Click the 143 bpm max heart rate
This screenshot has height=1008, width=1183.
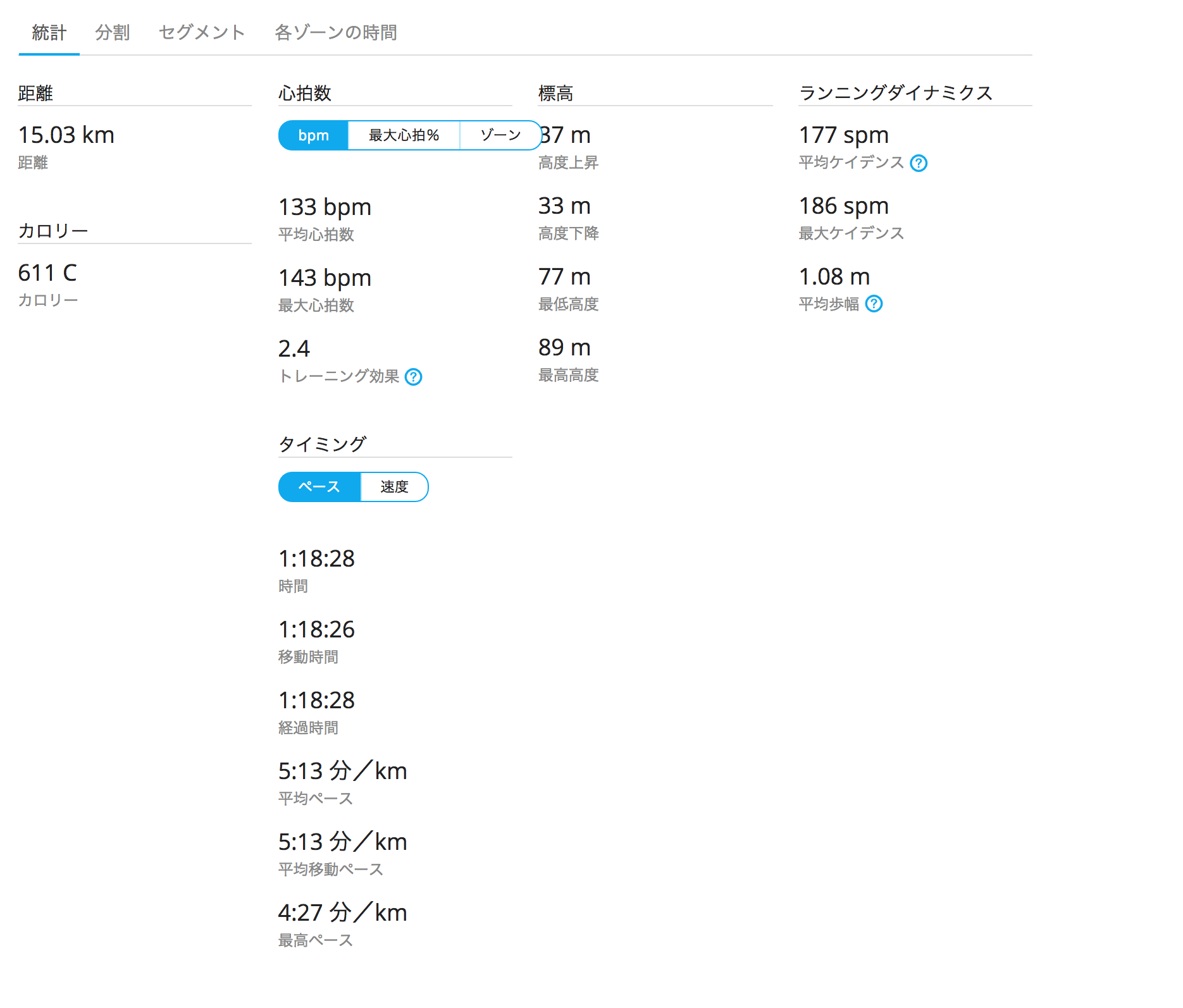(x=325, y=278)
